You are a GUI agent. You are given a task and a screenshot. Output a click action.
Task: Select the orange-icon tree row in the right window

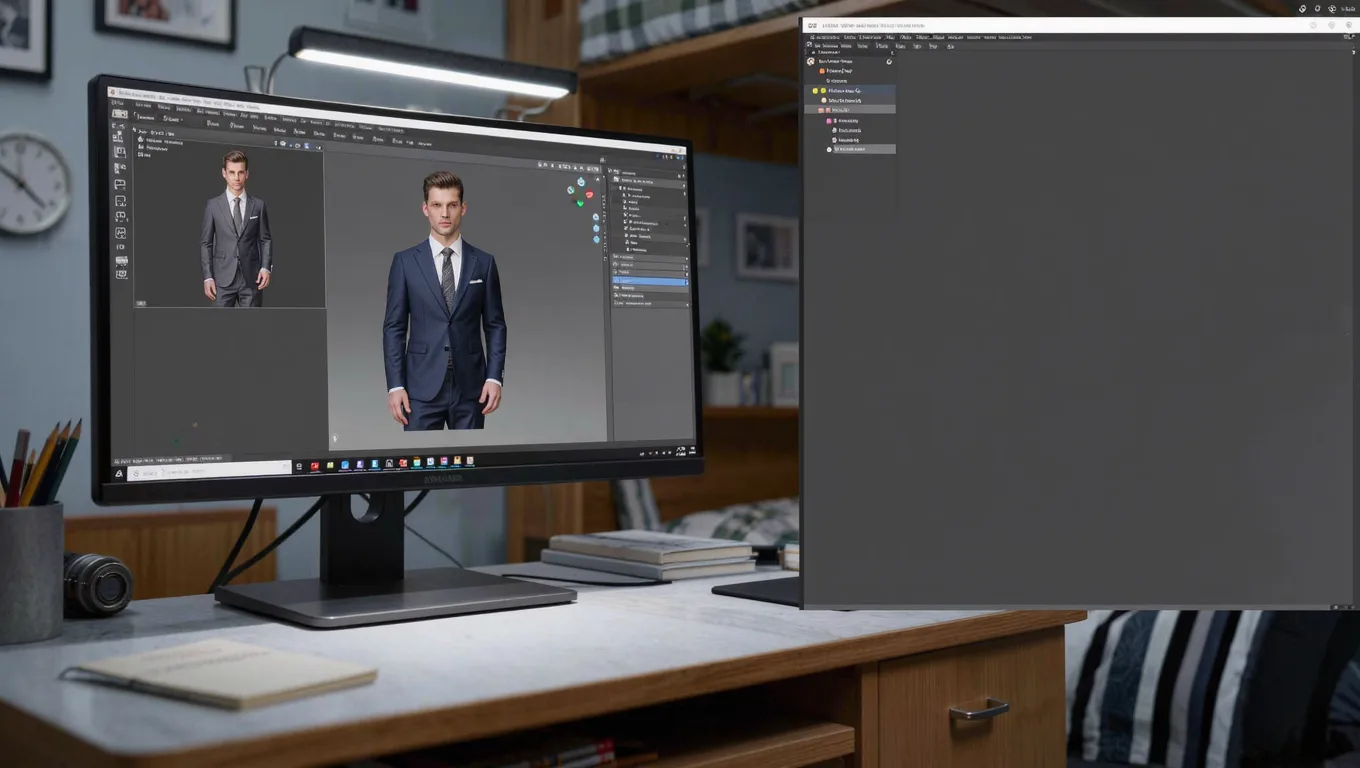tap(850, 71)
